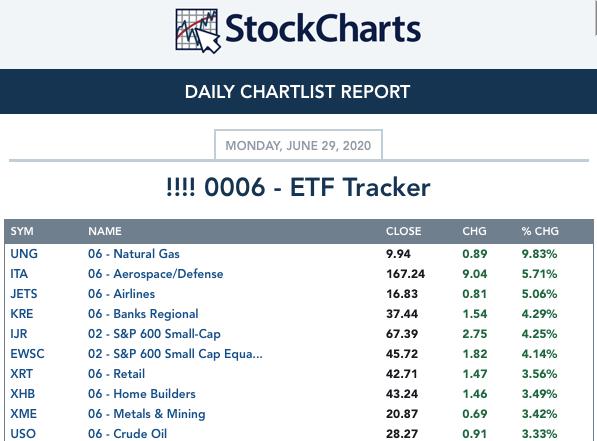The height and width of the screenshot is (441, 597).
Task: Open the 06 - Natural Gas chart
Action: pyautogui.click(x=134, y=254)
